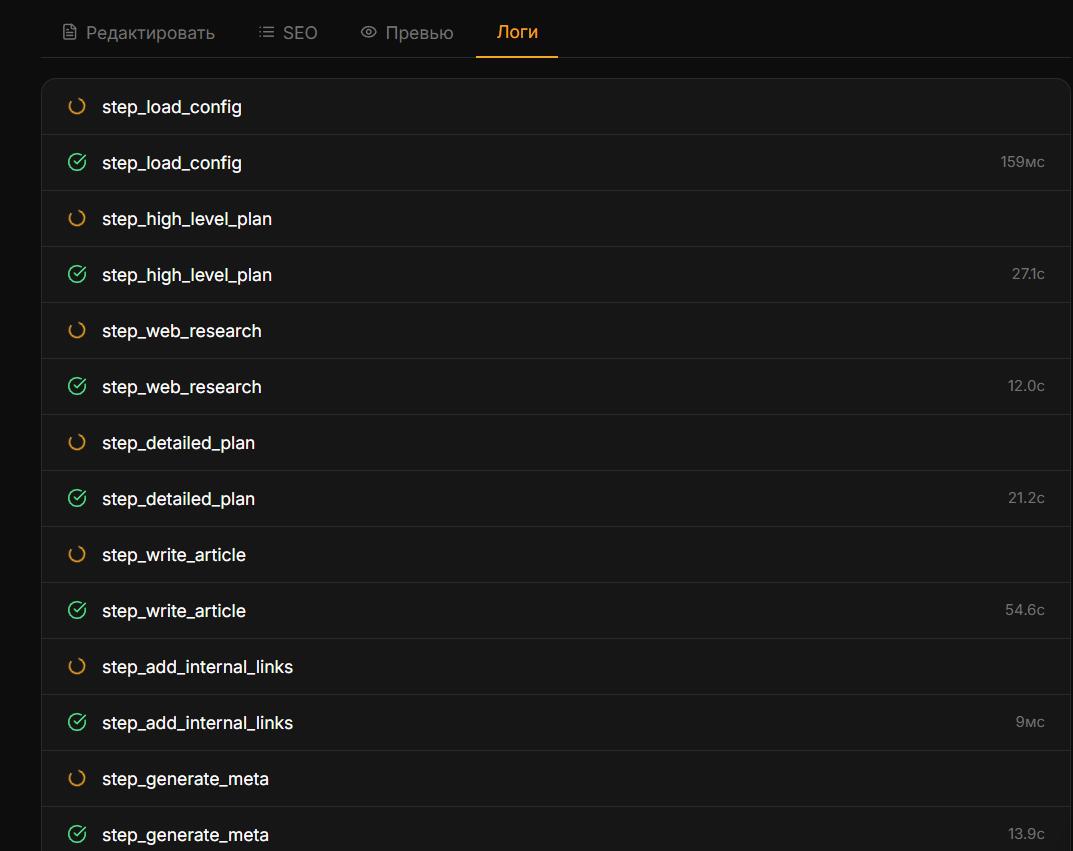Switch to the Превью tab

pyautogui.click(x=406, y=32)
